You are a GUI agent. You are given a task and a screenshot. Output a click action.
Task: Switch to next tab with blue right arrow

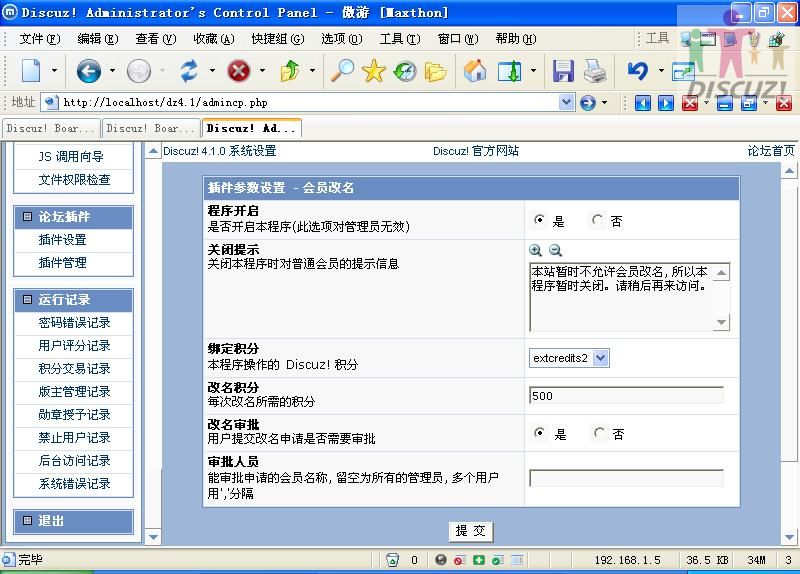point(665,103)
